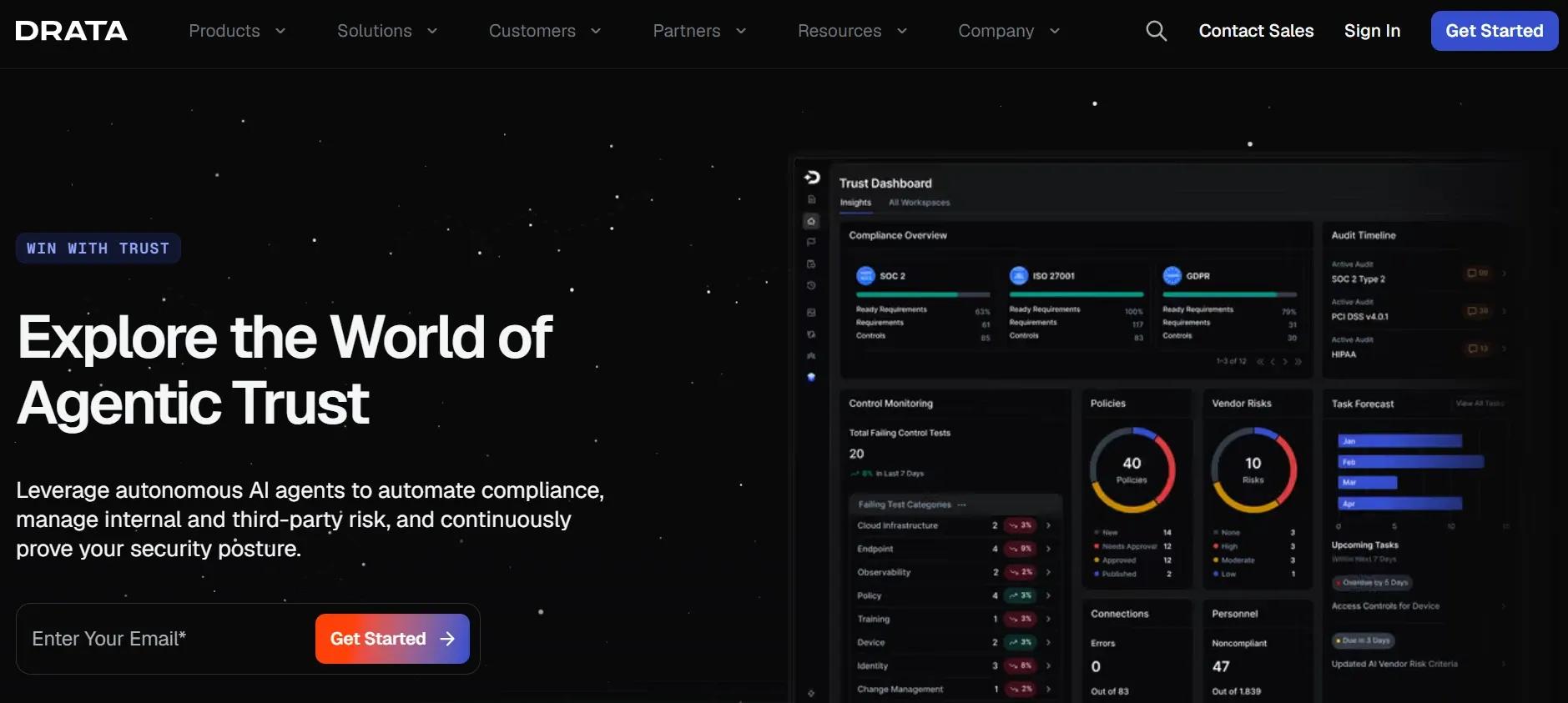Click the orange Get Started arrow button
Image resolution: width=1568 pixels, height=703 pixels.
(x=392, y=639)
